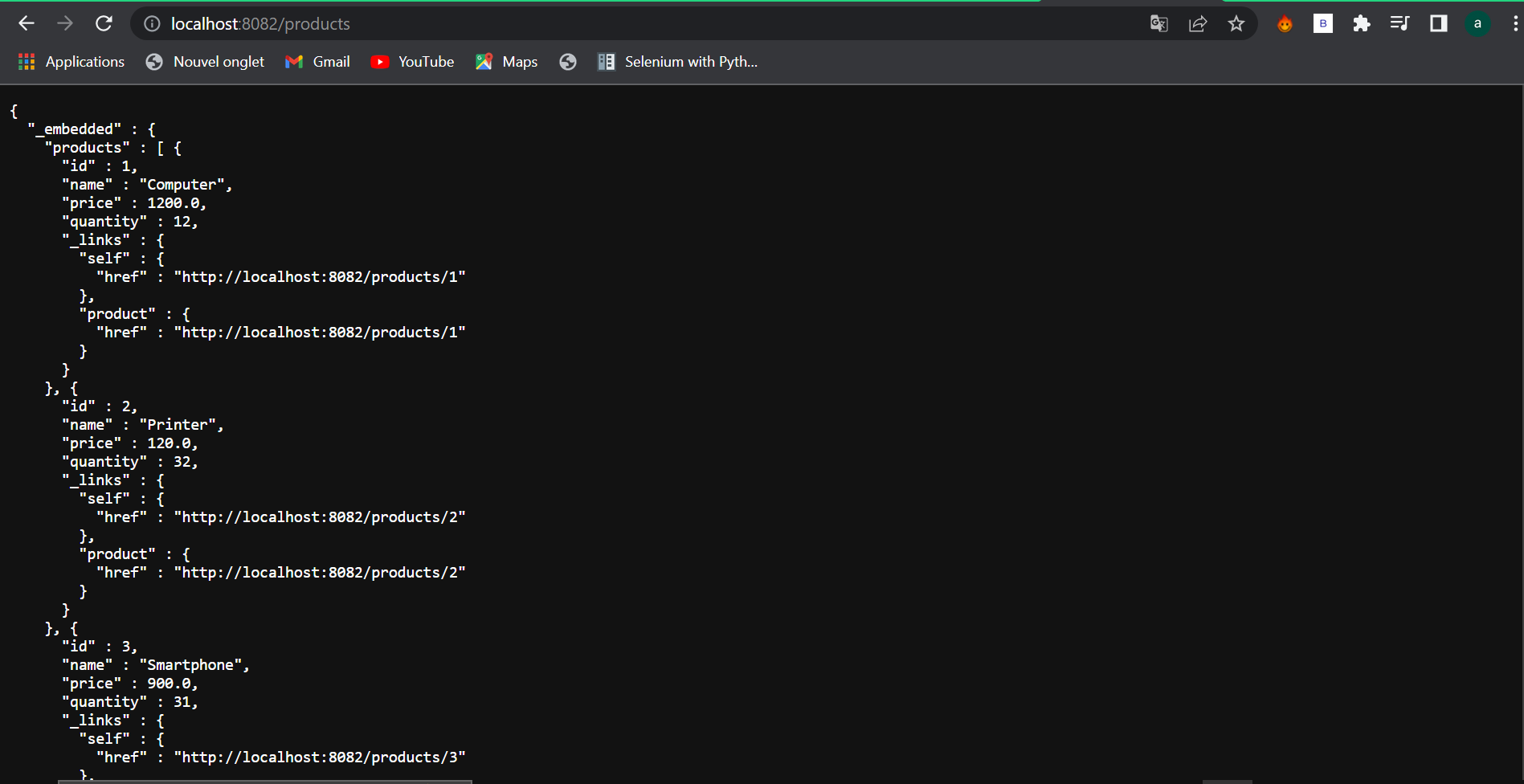Navigate forward a page
This screenshot has width=1524, height=784.
pyautogui.click(x=65, y=23)
